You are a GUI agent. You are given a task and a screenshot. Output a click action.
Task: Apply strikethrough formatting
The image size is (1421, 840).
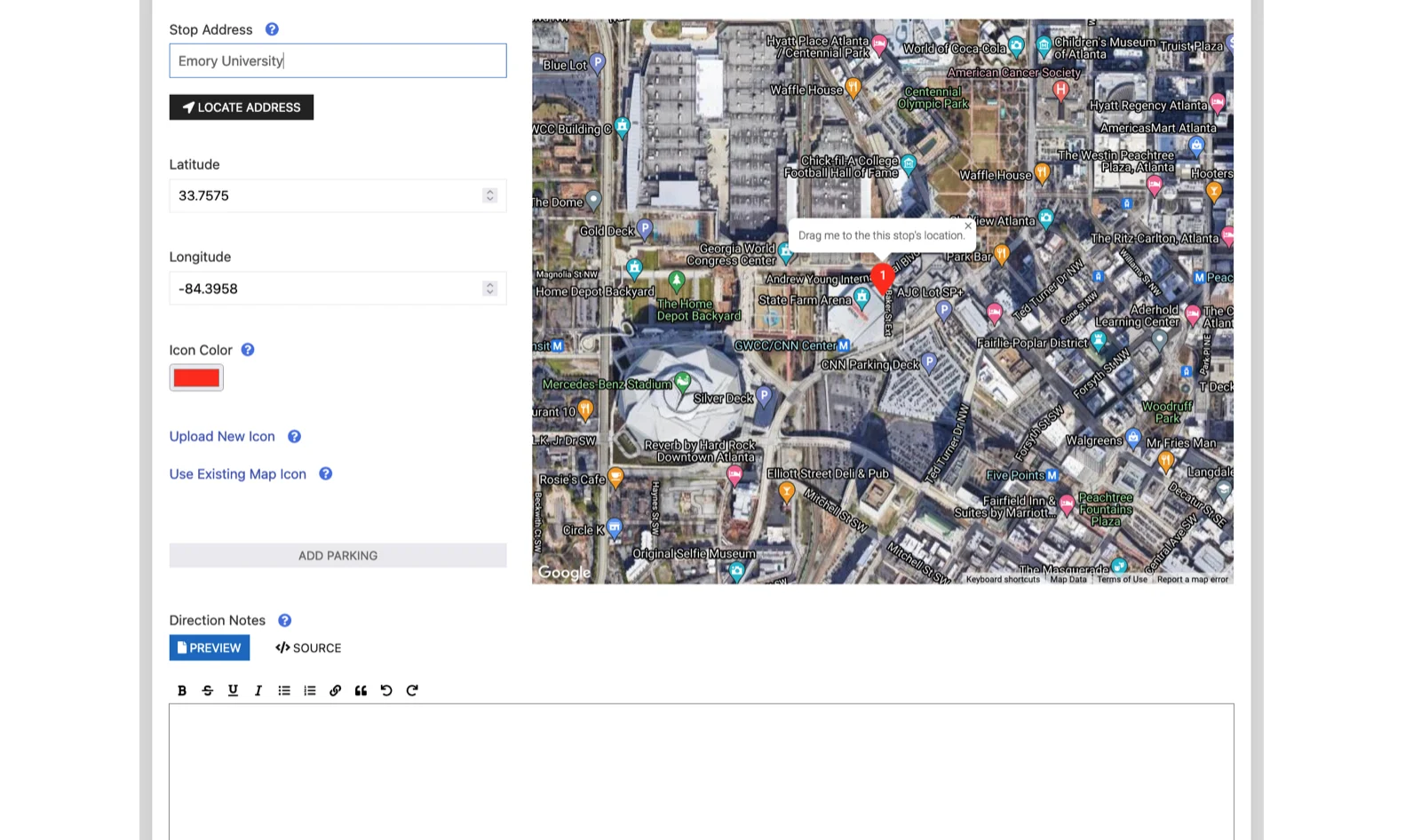208,691
